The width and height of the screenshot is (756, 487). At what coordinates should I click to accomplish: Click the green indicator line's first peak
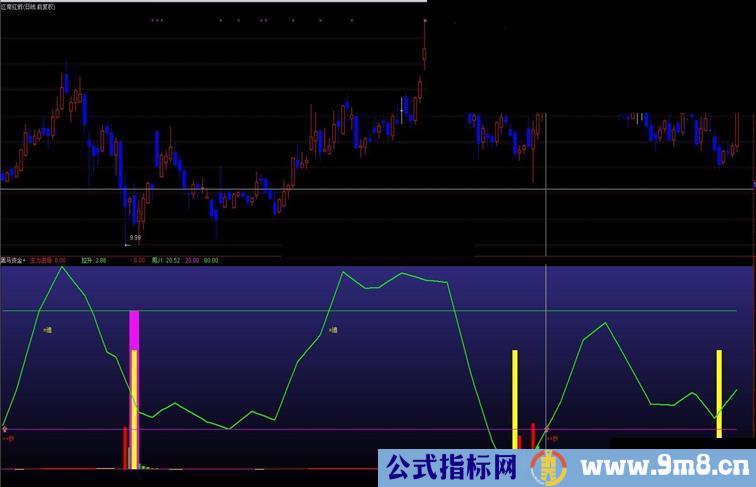[x=62, y=267]
